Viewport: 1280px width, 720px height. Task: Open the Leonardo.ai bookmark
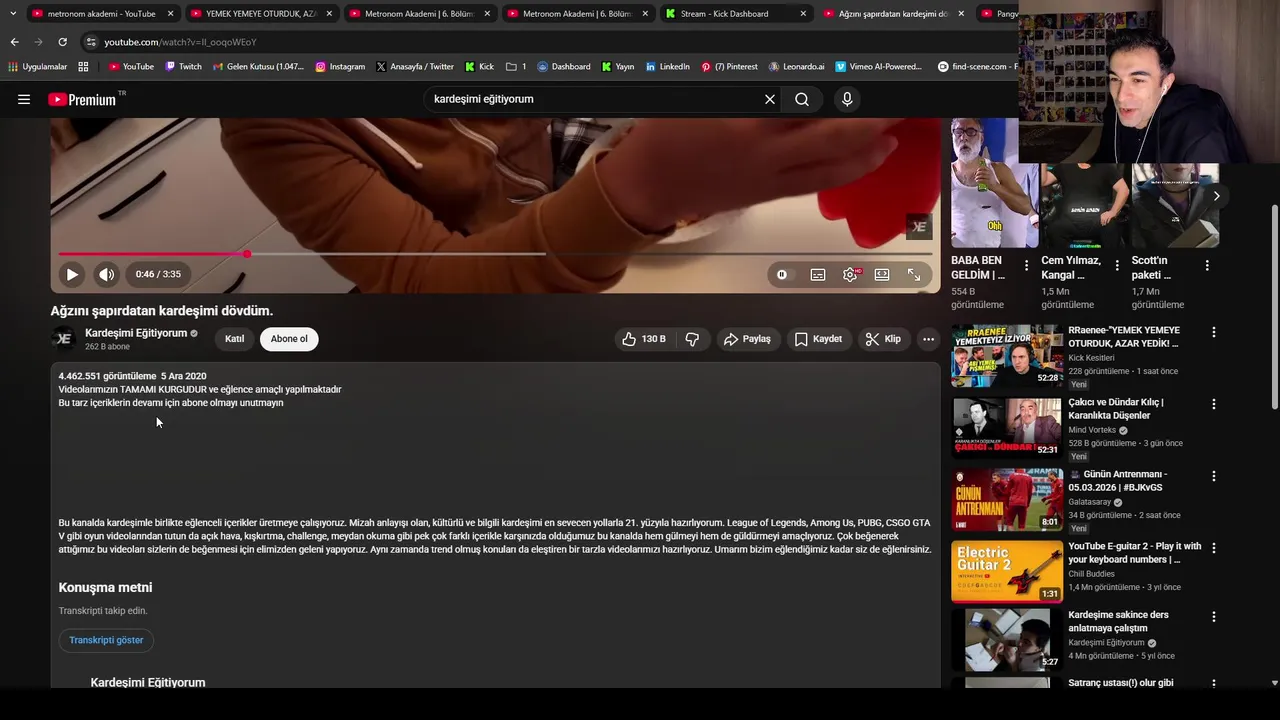[x=796, y=67]
